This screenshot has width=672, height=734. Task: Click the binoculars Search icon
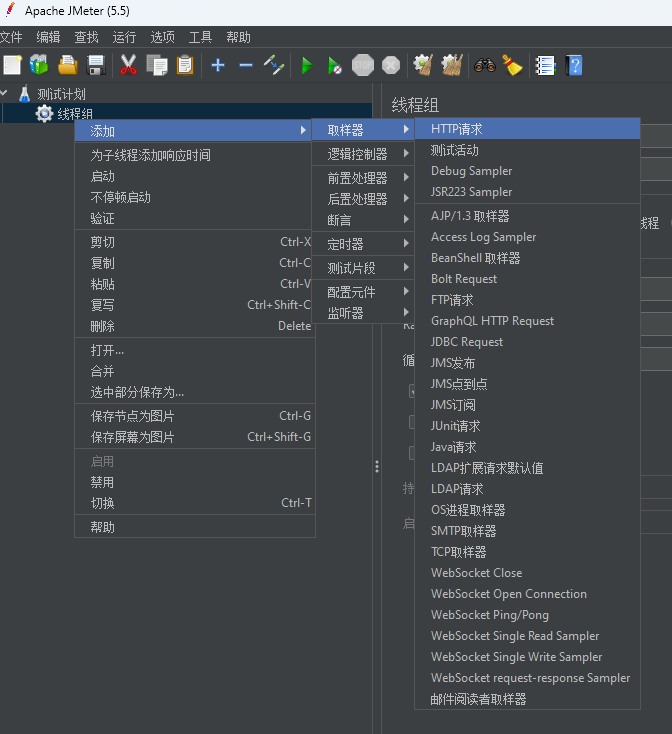click(485, 65)
